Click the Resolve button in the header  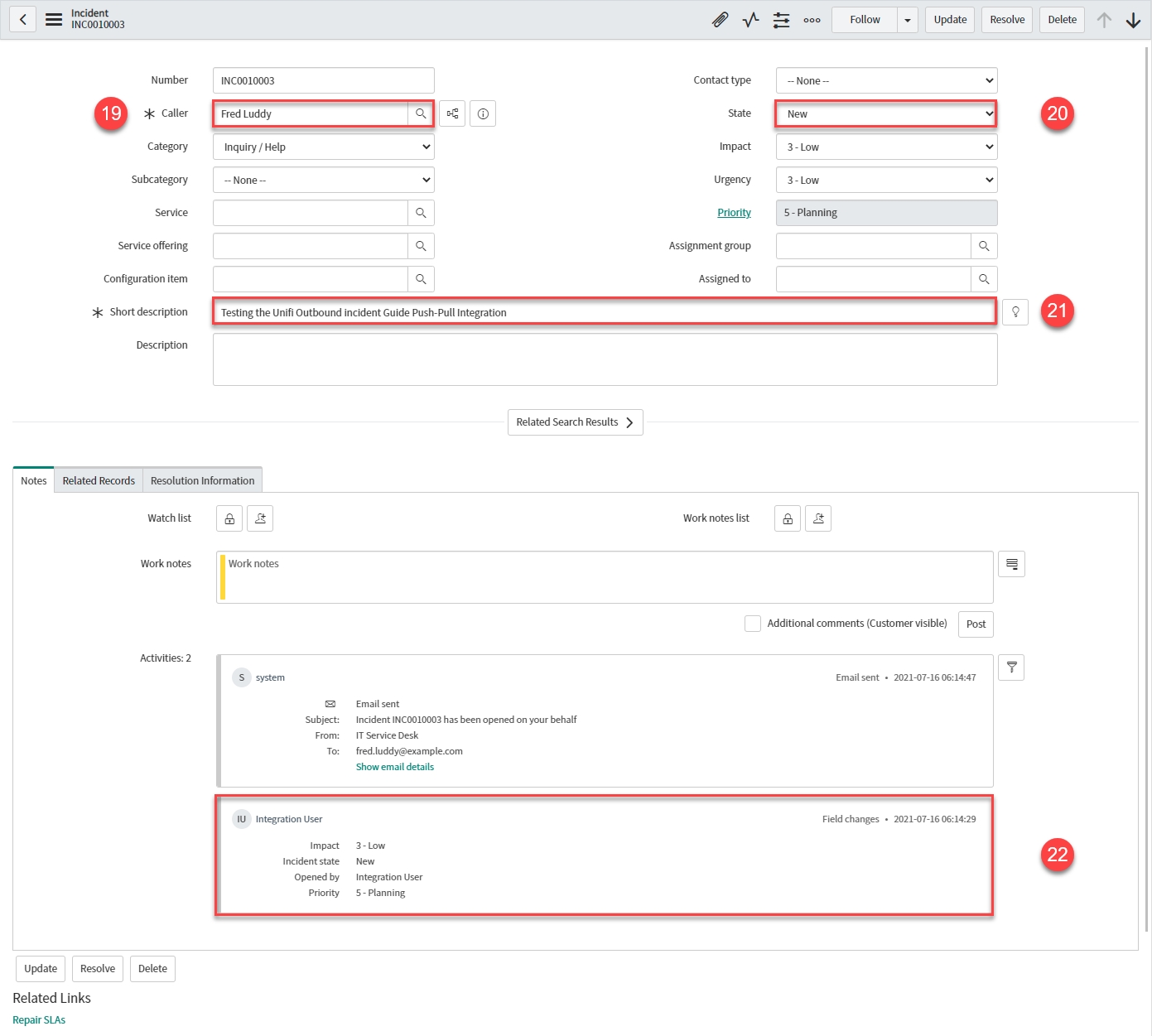(x=1006, y=20)
